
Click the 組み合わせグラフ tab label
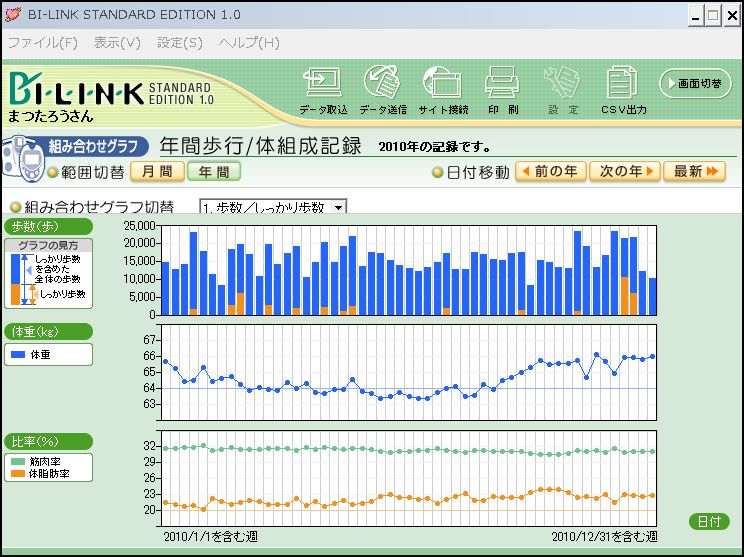click(93, 146)
